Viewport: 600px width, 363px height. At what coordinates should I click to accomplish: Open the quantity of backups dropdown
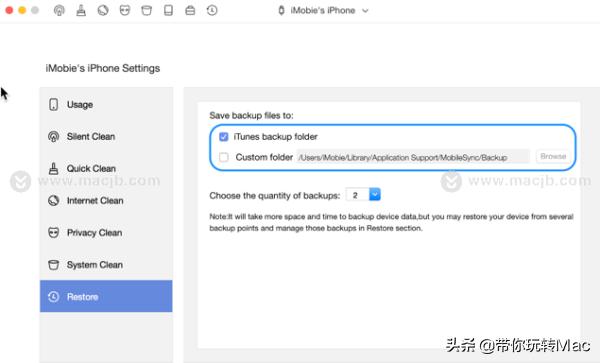point(363,195)
